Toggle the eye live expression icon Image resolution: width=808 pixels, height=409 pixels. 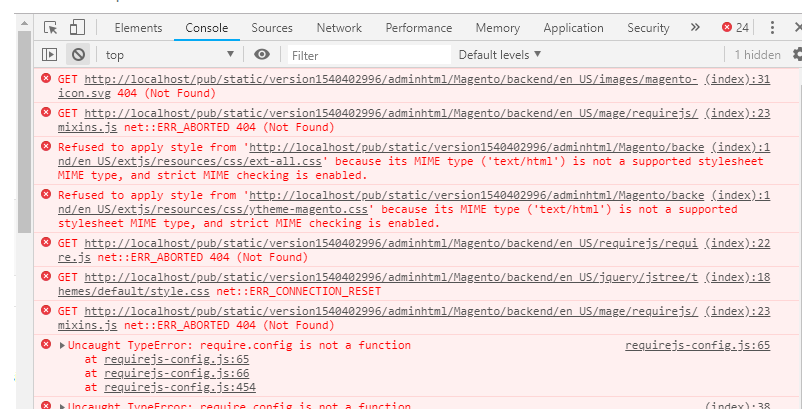(262, 55)
